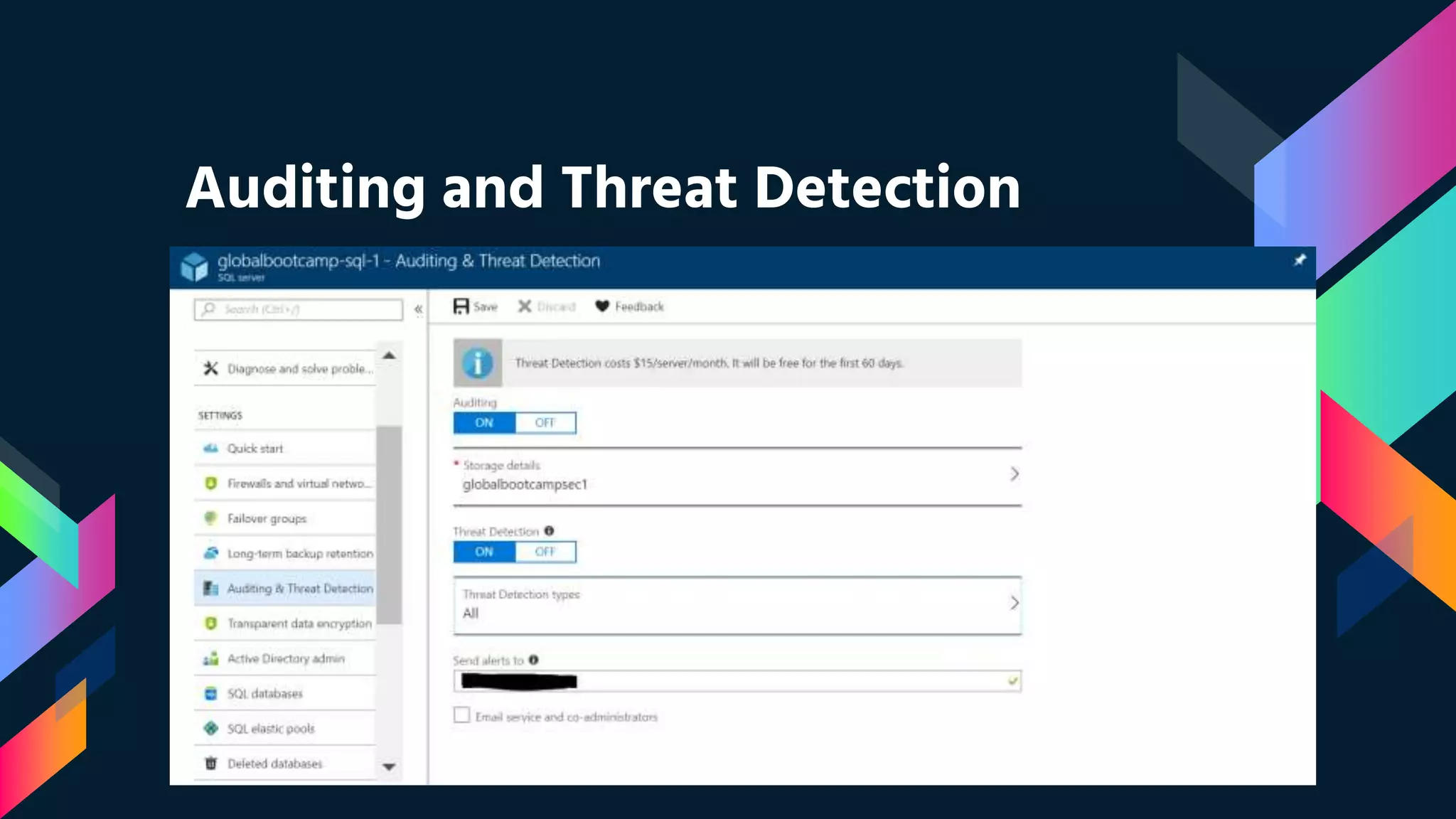Pin the blade using the pin icon

tap(1299, 260)
